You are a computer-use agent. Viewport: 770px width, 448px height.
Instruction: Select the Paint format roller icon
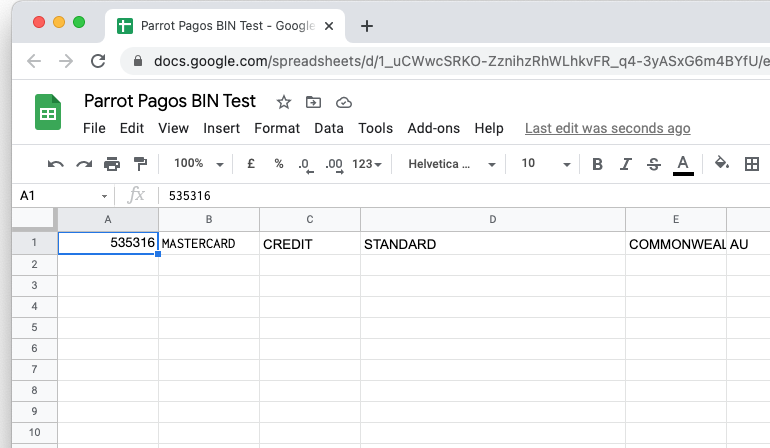pos(140,164)
